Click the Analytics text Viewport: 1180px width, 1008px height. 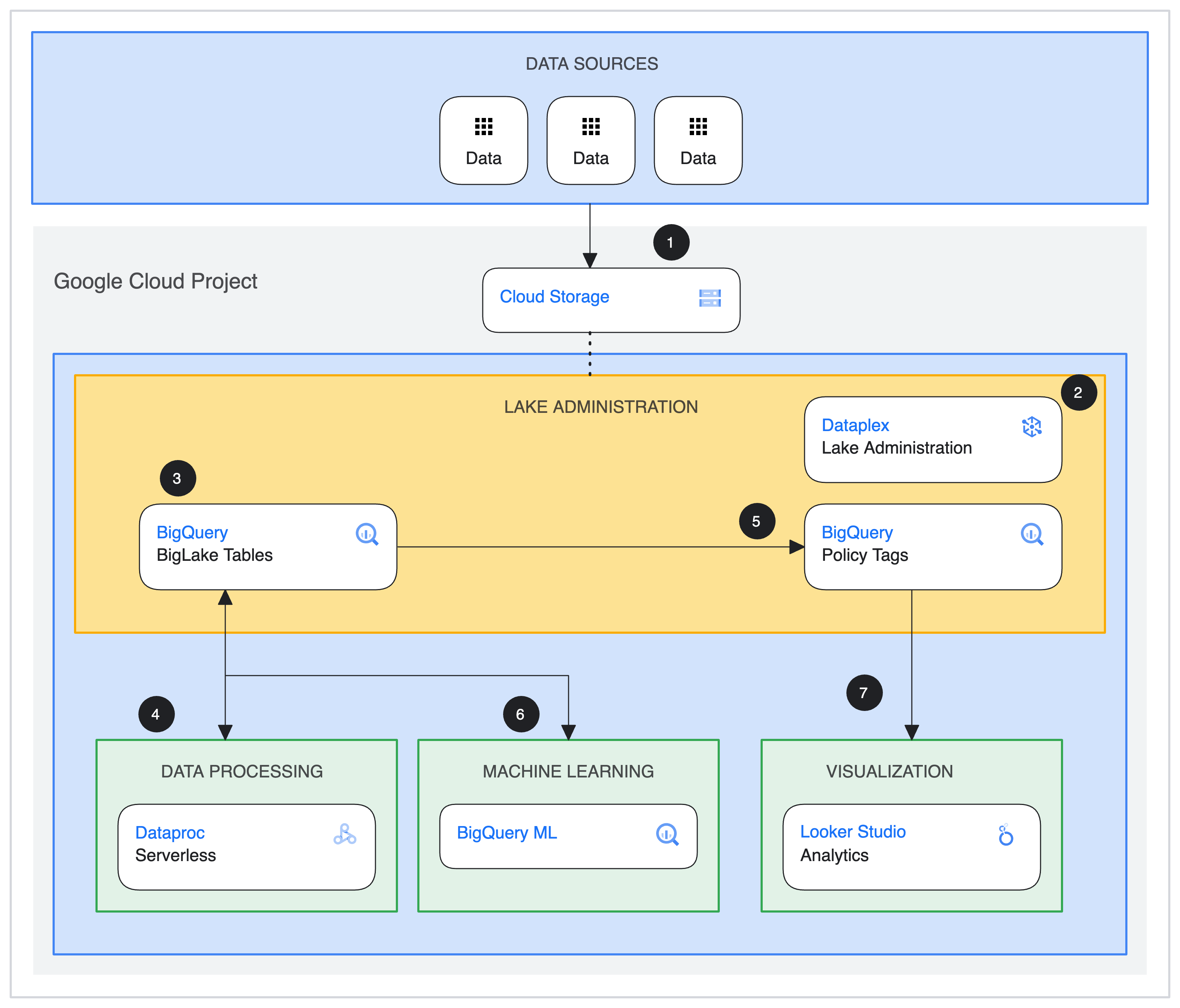pyautogui.click(x=834, y=855)
